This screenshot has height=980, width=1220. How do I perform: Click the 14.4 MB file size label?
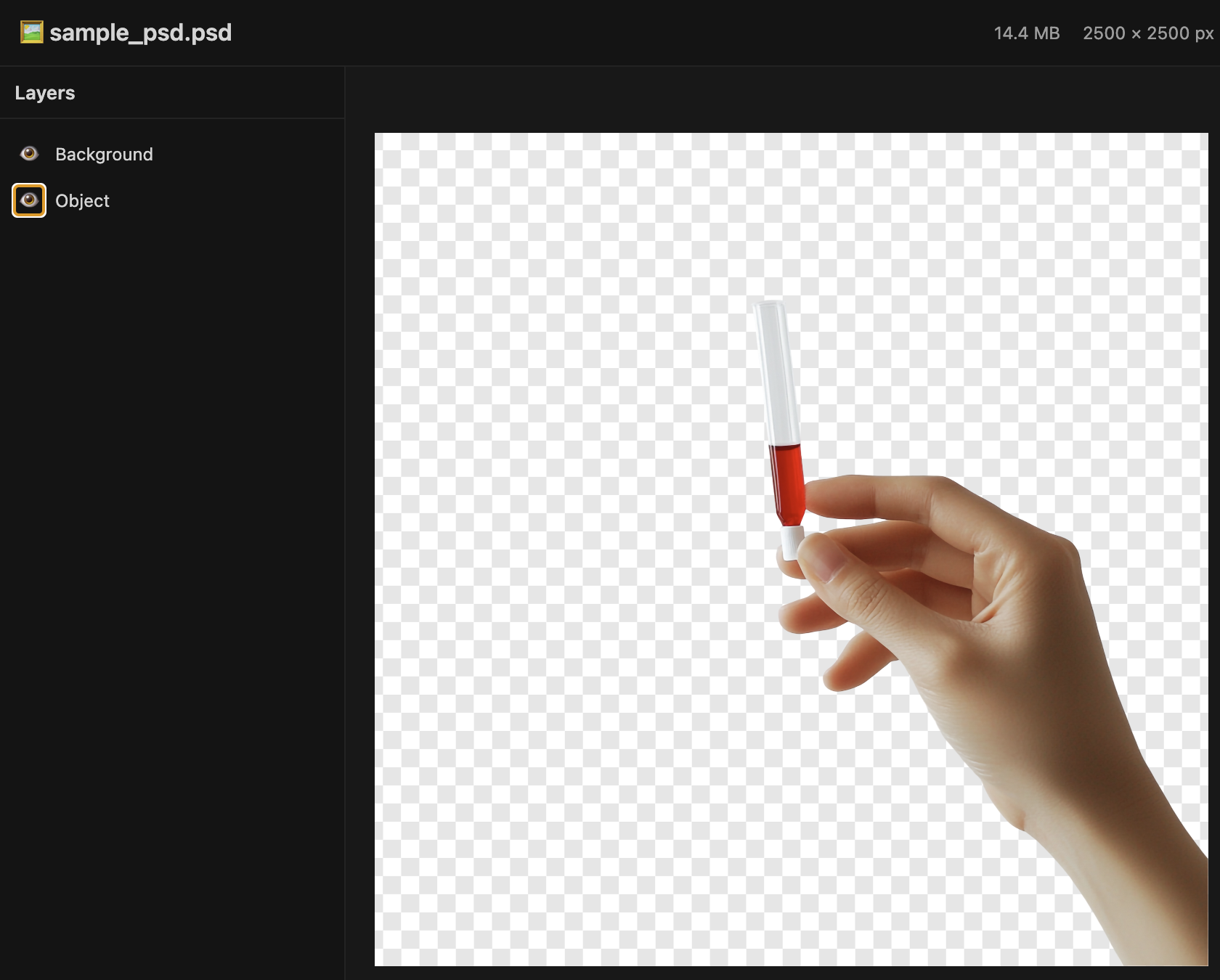[1026, 33]
